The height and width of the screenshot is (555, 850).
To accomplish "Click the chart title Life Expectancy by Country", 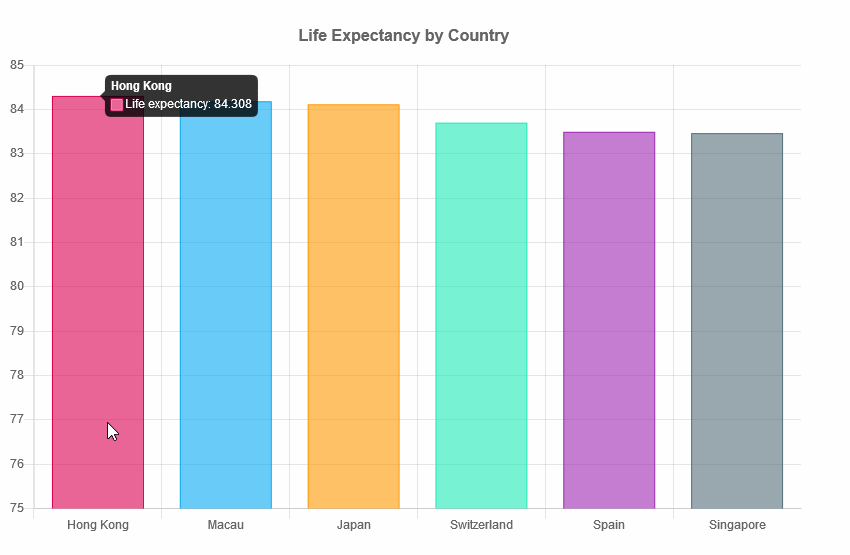I will [x=403, y=36].
